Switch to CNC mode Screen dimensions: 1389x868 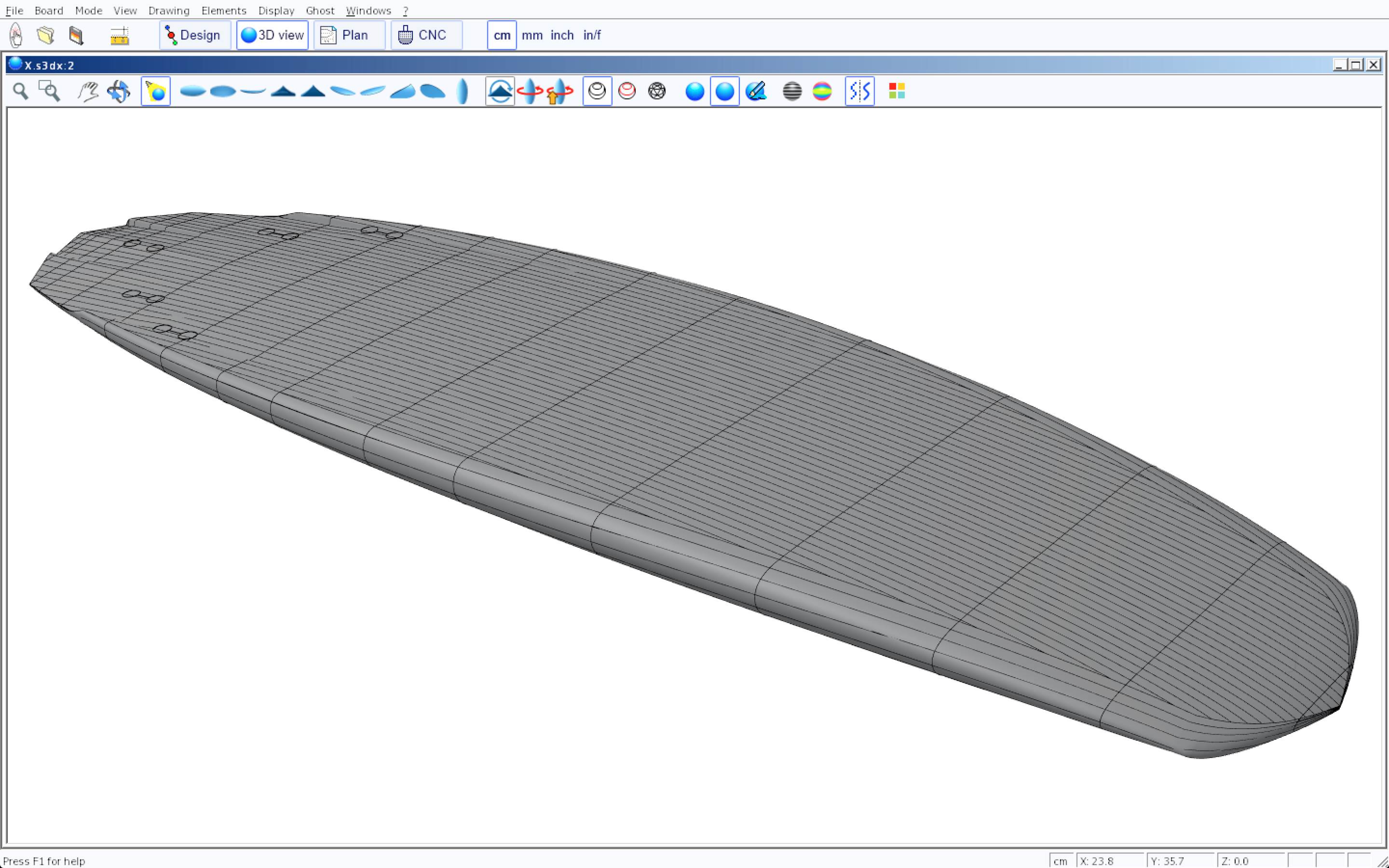[x=425, y=35]
